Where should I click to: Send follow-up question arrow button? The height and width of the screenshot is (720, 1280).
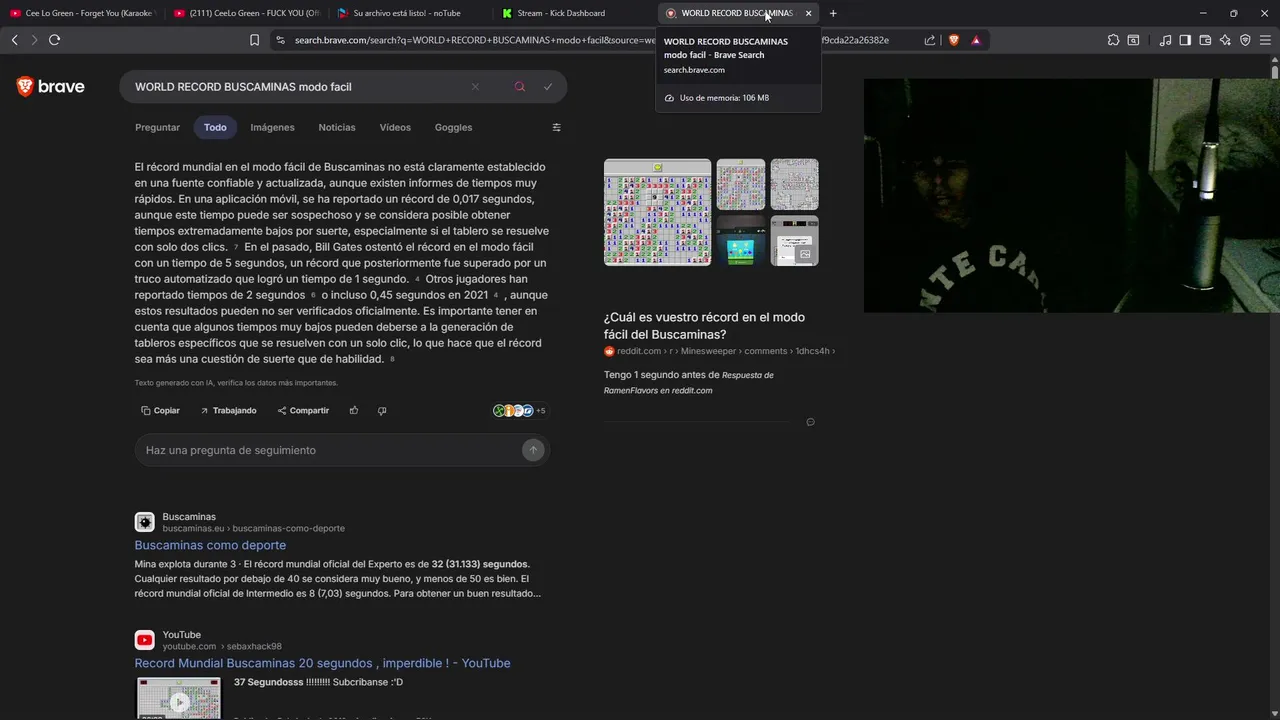tap(533, 450)
